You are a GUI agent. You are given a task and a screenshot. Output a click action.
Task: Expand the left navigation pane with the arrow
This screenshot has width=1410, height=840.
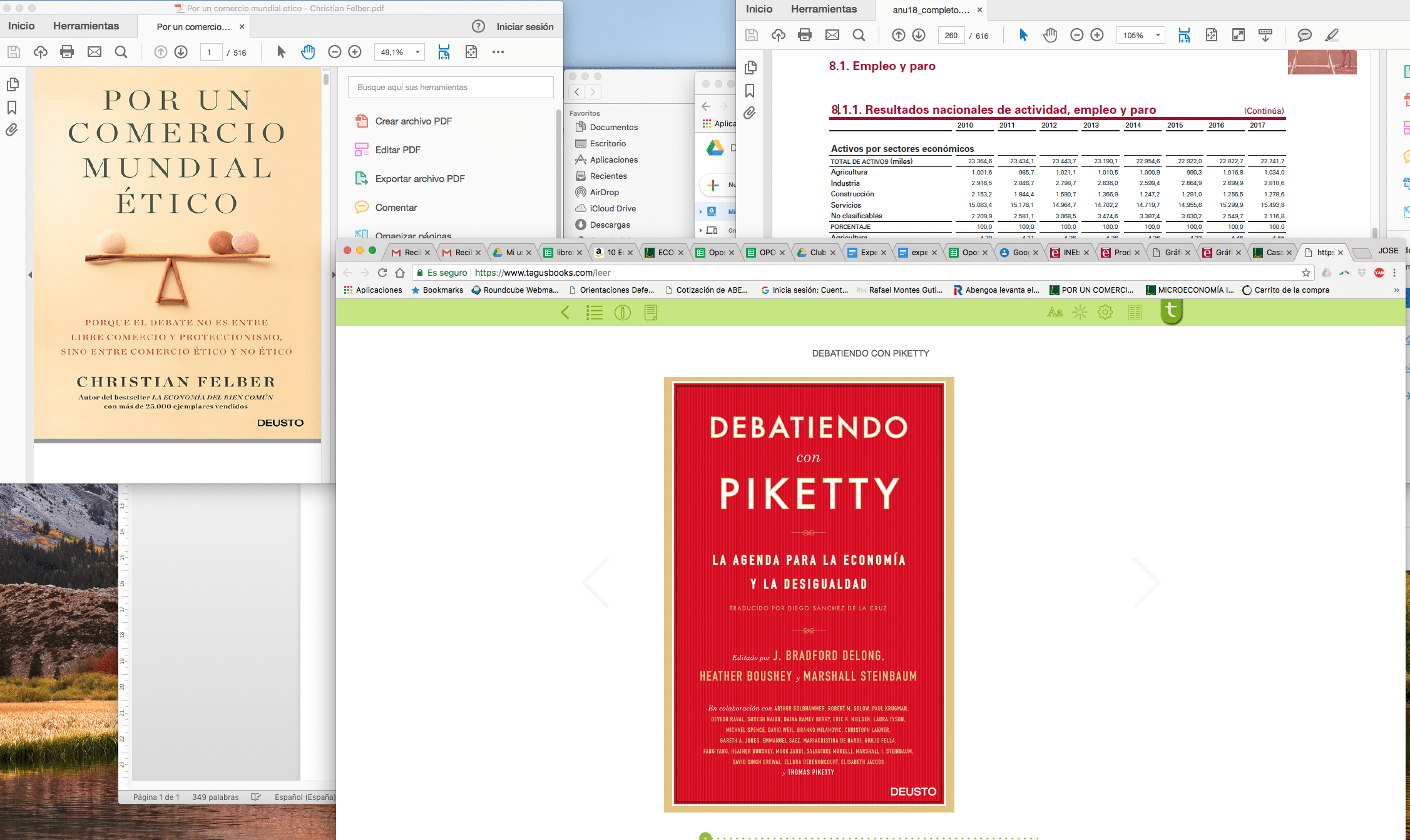[x=29, y=275]
